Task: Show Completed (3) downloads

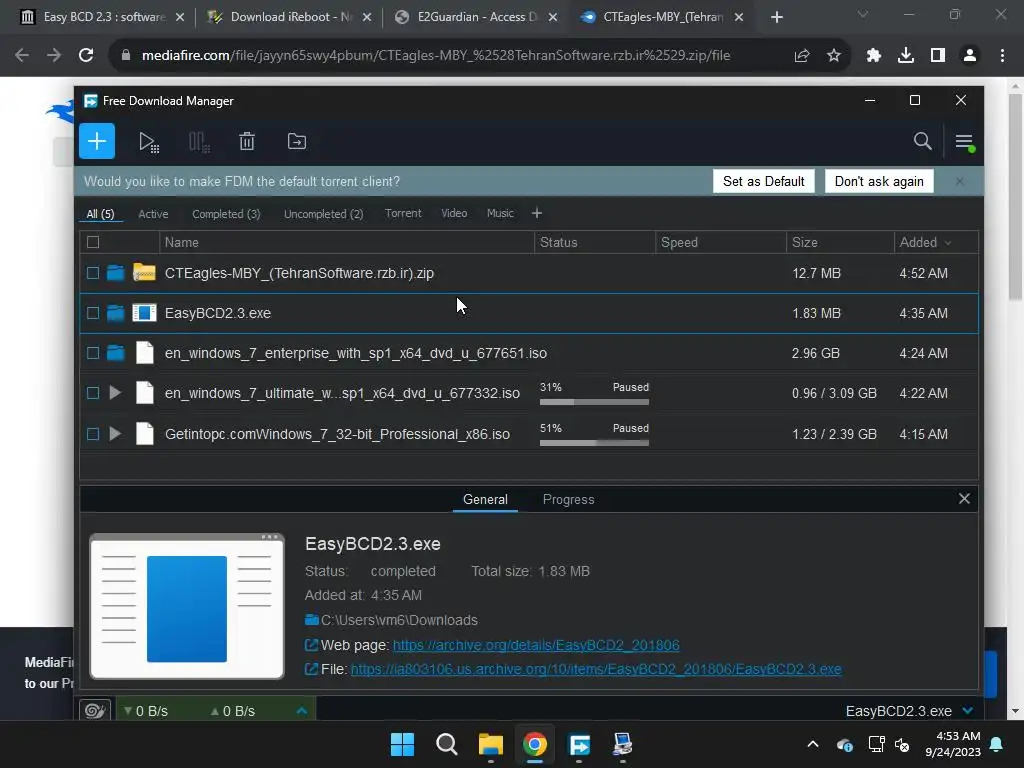Action: pyautogui.click(x=226, y=214)
